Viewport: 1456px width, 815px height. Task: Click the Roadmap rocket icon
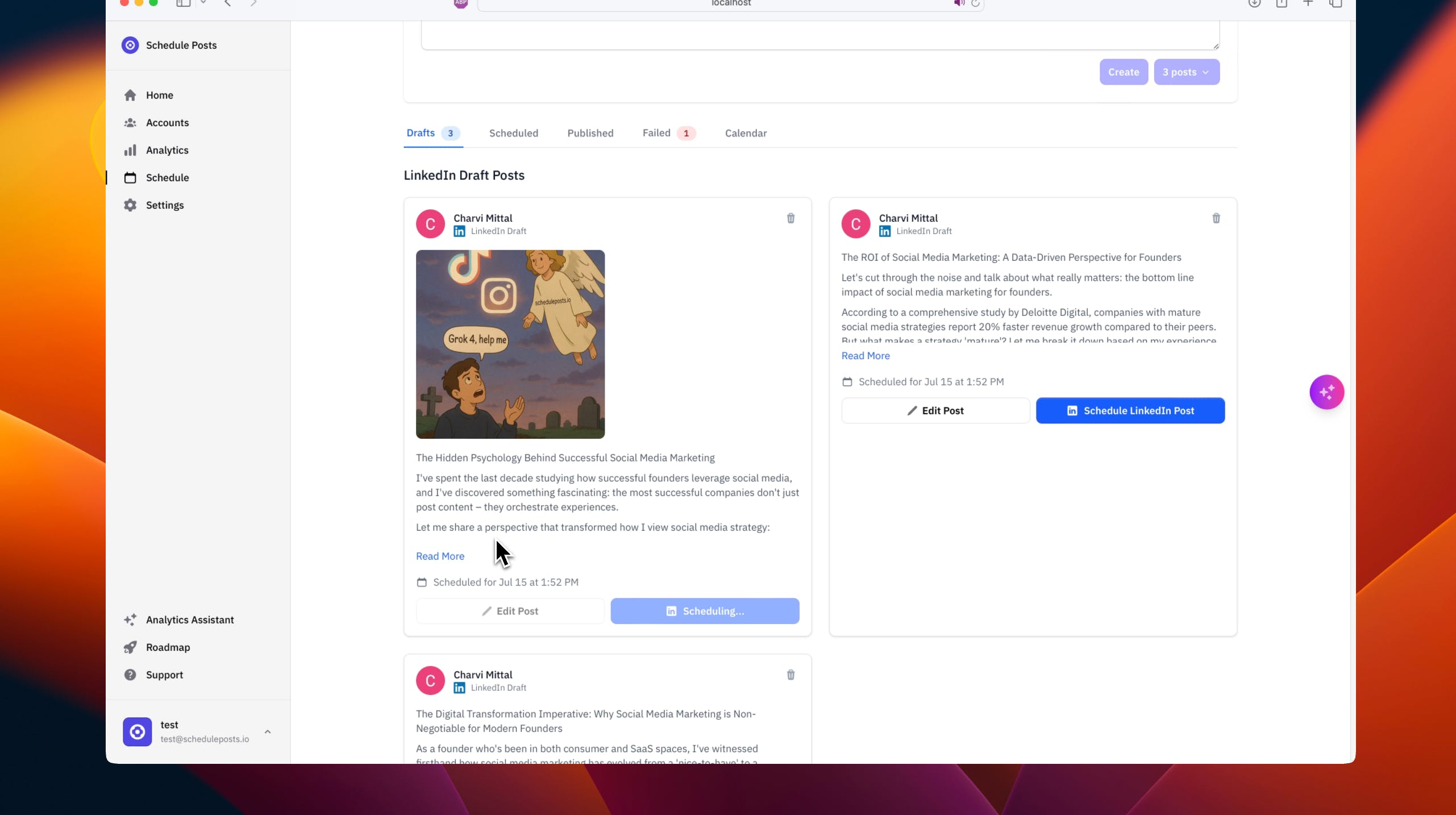pos(130,647)
